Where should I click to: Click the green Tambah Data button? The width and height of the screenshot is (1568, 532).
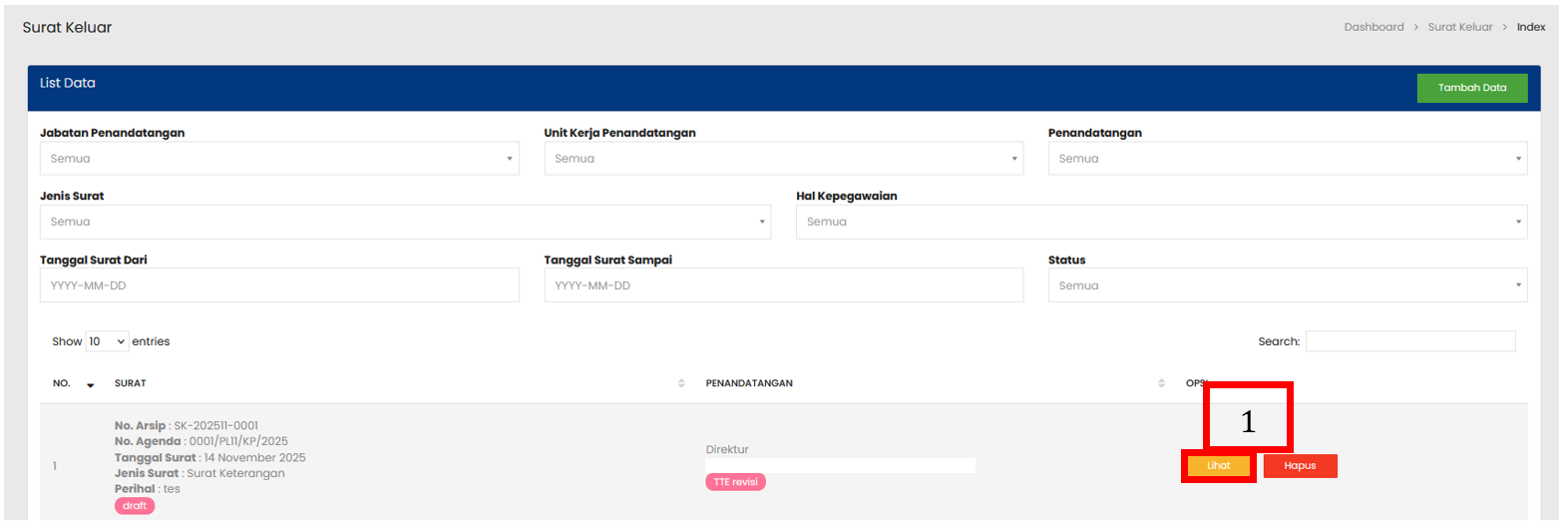tap(1471, 88)
